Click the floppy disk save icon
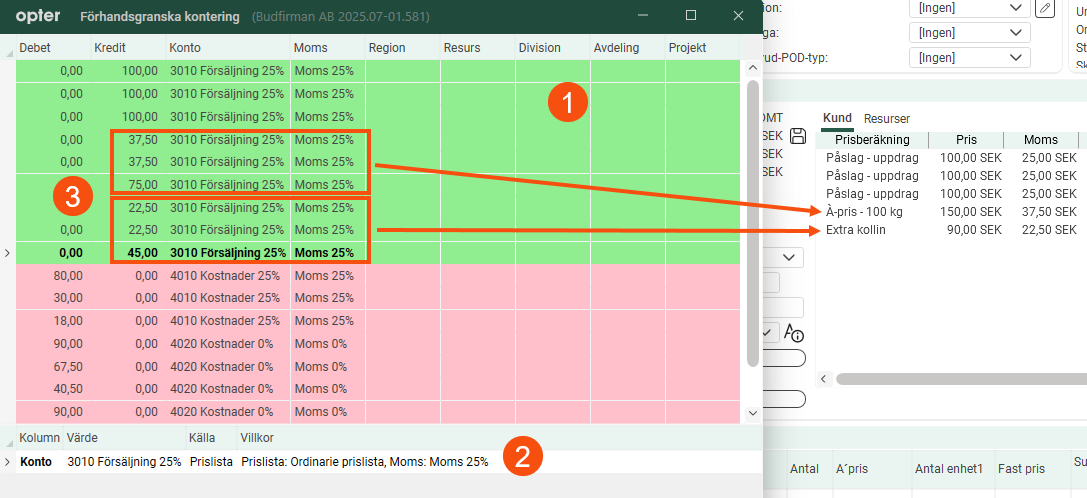Screen dimensions: 1087x498 pos(798,136)
